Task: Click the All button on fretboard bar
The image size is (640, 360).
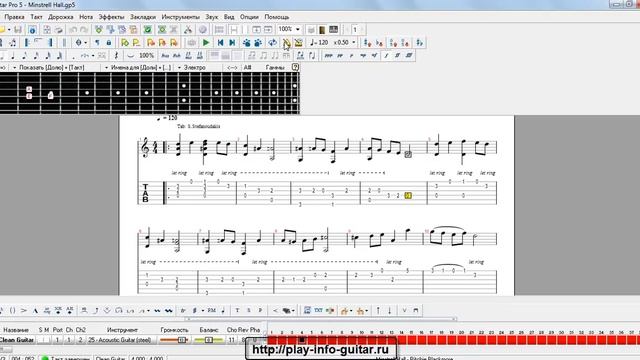Action: [247, 67]
